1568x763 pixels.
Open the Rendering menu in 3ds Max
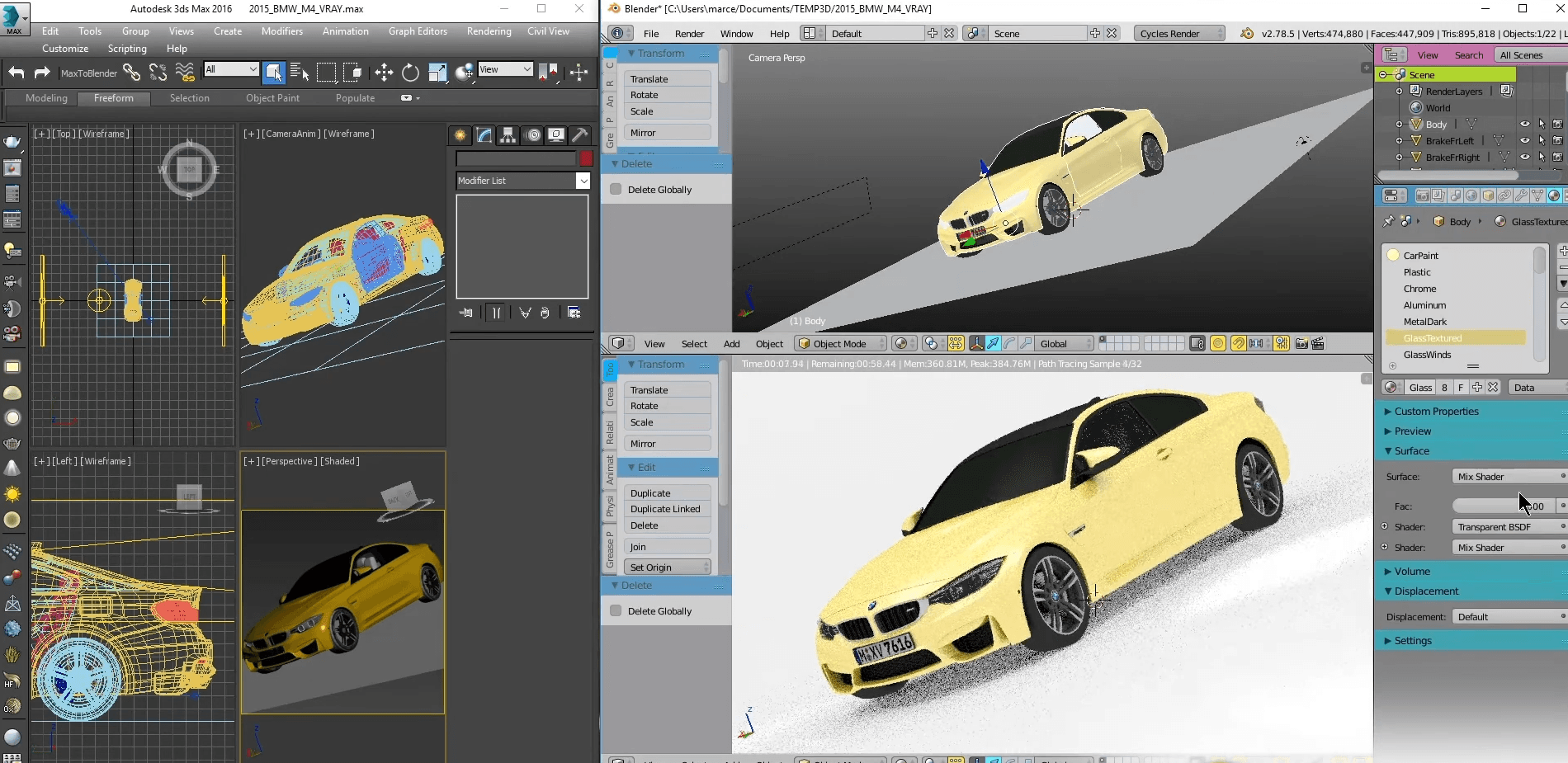pos(489,31)
